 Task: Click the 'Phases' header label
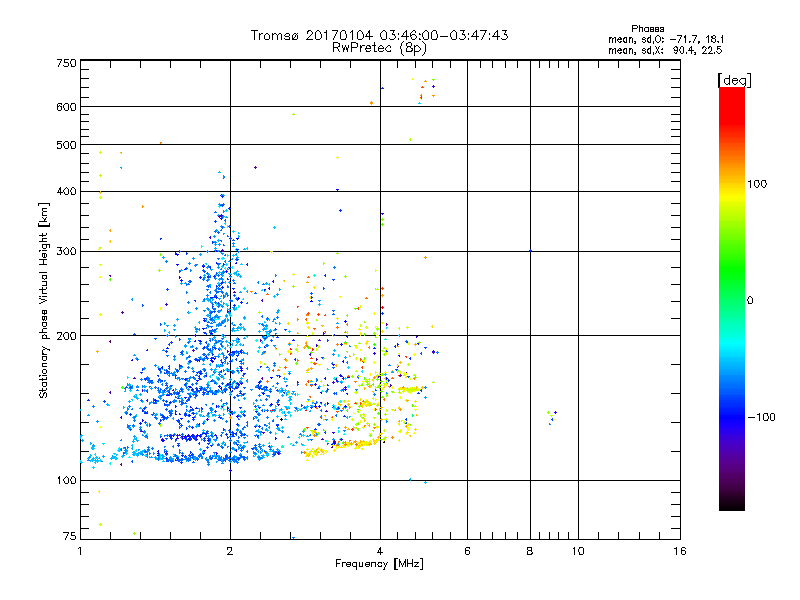click(x=647, y=29)
